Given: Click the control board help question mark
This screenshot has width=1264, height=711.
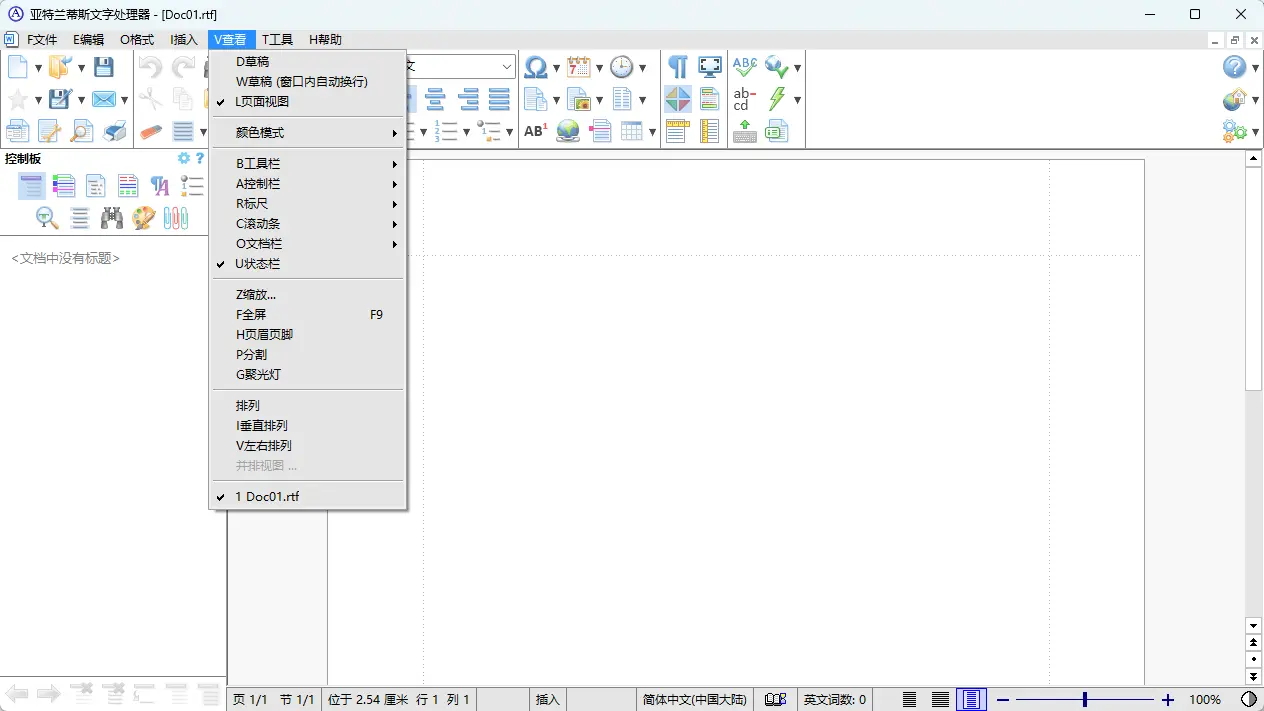Looking at the screenshot, I should point(200,158).
